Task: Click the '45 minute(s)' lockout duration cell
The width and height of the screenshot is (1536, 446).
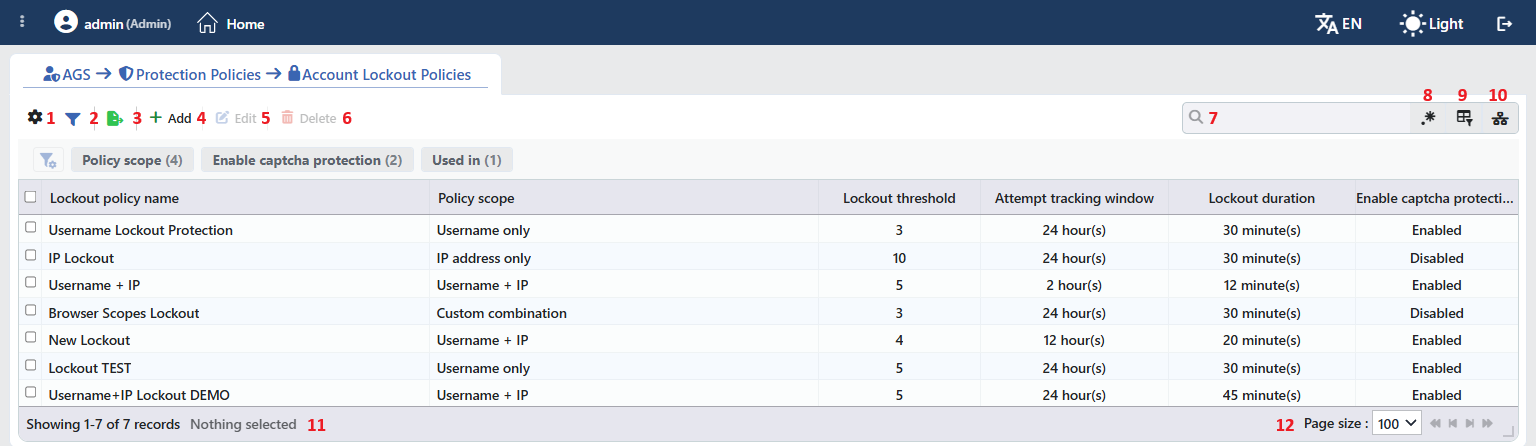Action: [x=1261, y=395]
